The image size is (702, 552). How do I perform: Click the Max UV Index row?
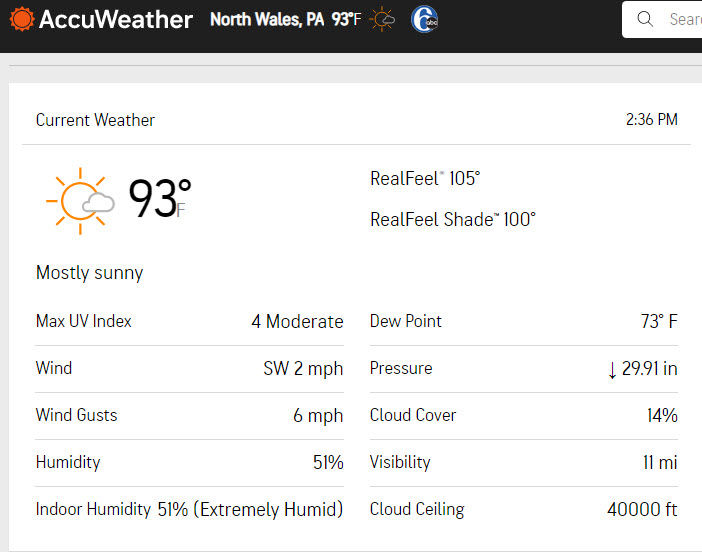[189, 321]
